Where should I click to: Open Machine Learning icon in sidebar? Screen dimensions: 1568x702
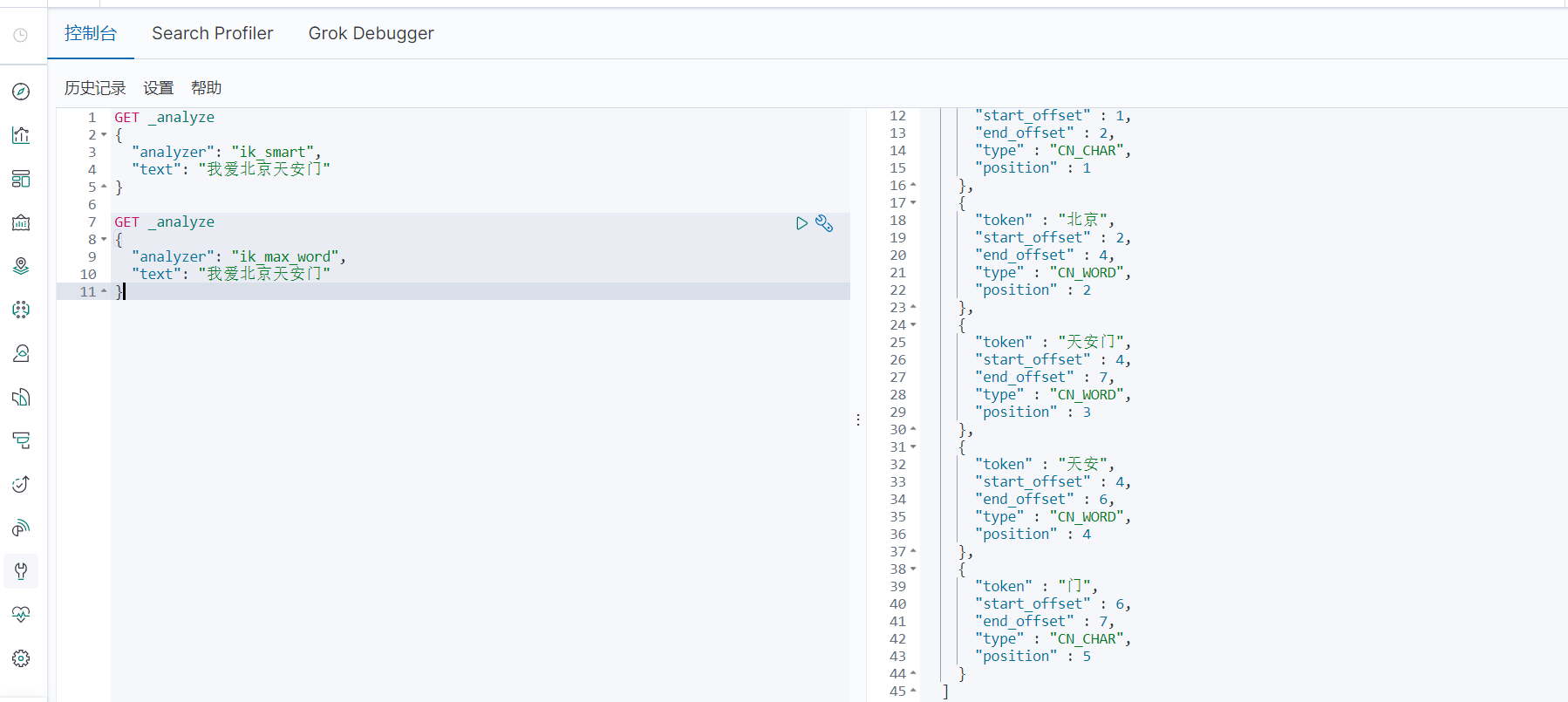coord(21,310)
